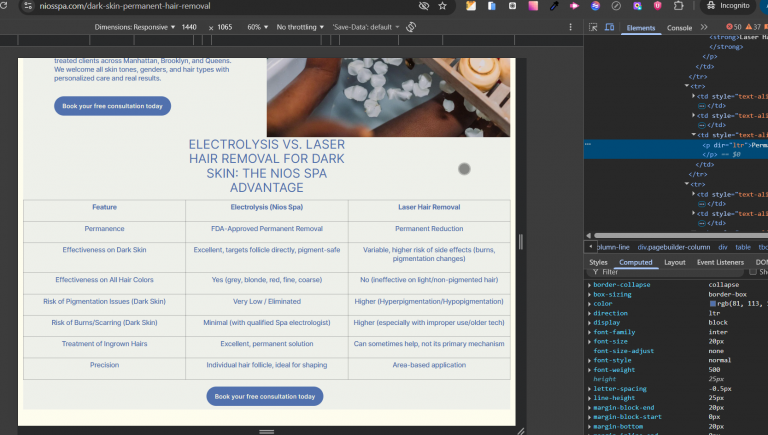Click the red shield uBlock extension icon
768x435 pixels.
657,6
